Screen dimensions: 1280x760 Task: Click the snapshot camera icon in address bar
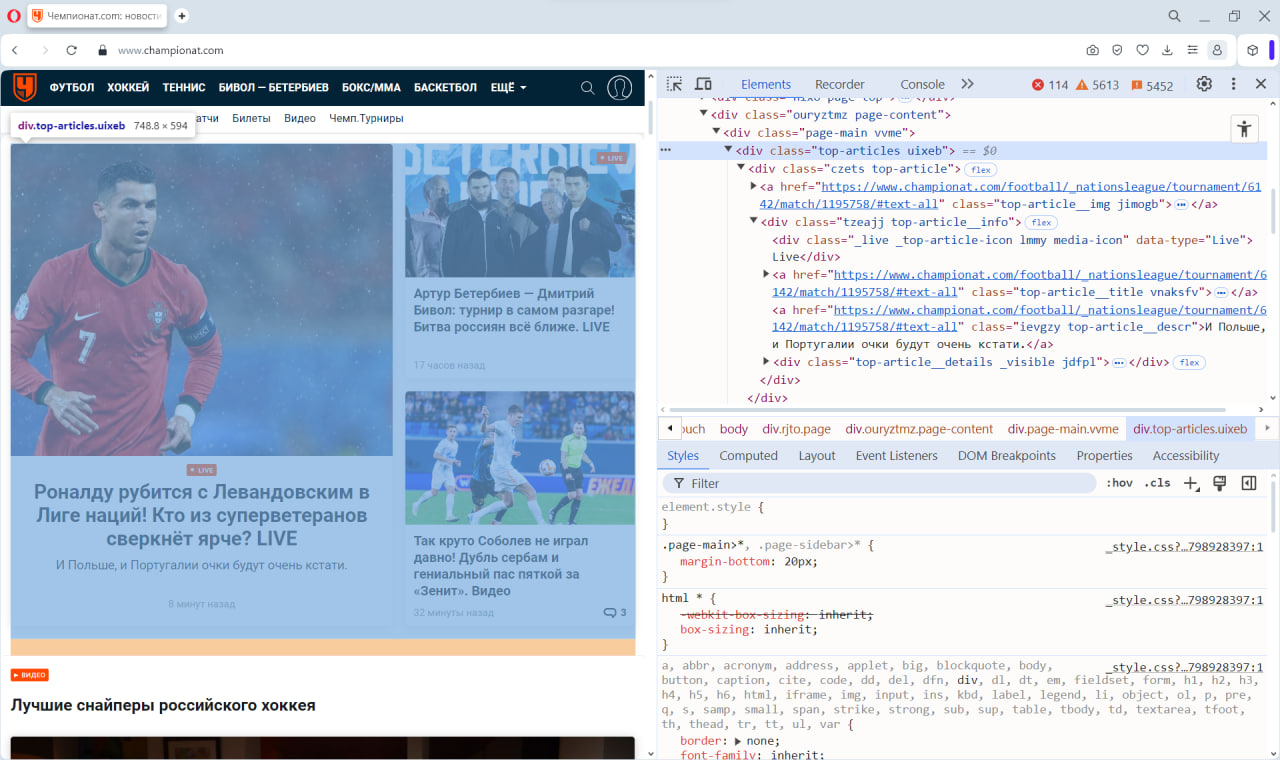point(1093,50)
